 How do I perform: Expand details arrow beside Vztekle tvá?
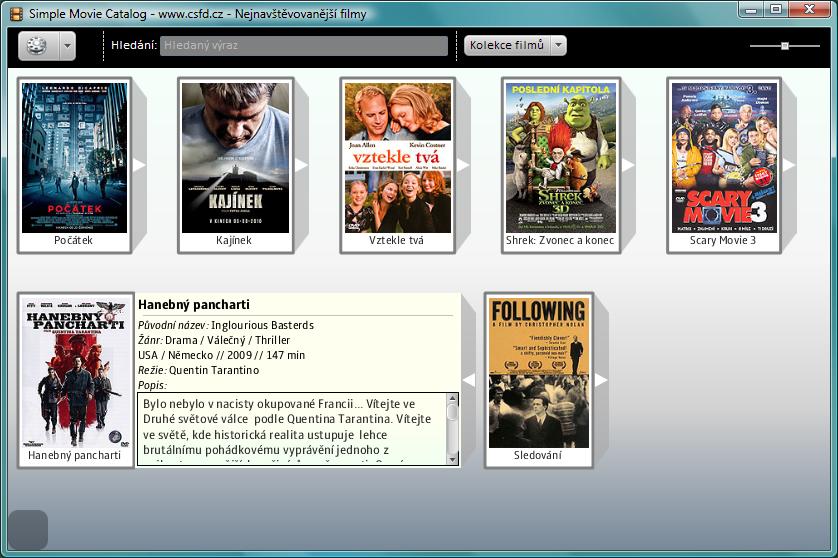(x=463, y=165)
